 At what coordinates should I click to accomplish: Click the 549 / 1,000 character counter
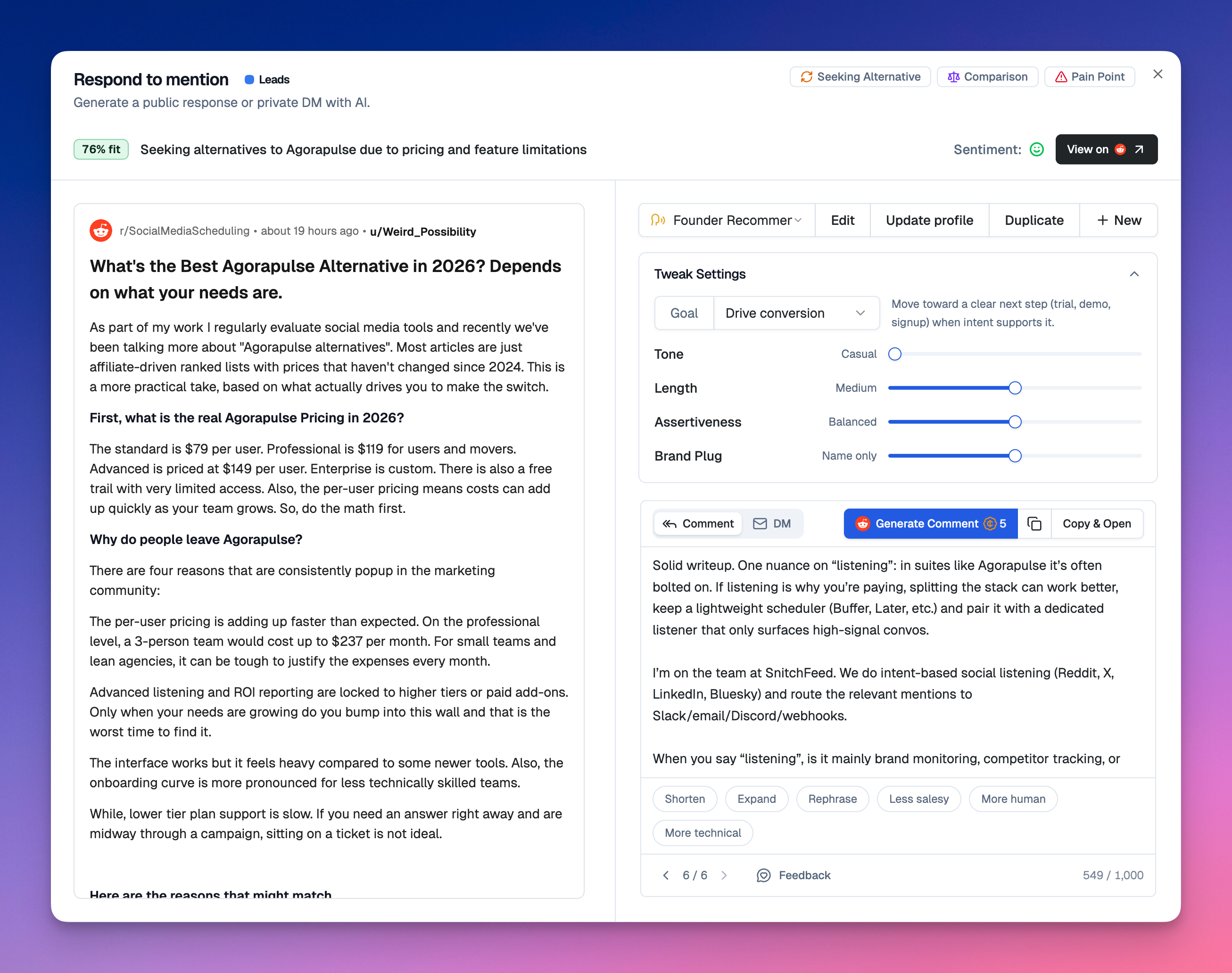(1112, 875)
